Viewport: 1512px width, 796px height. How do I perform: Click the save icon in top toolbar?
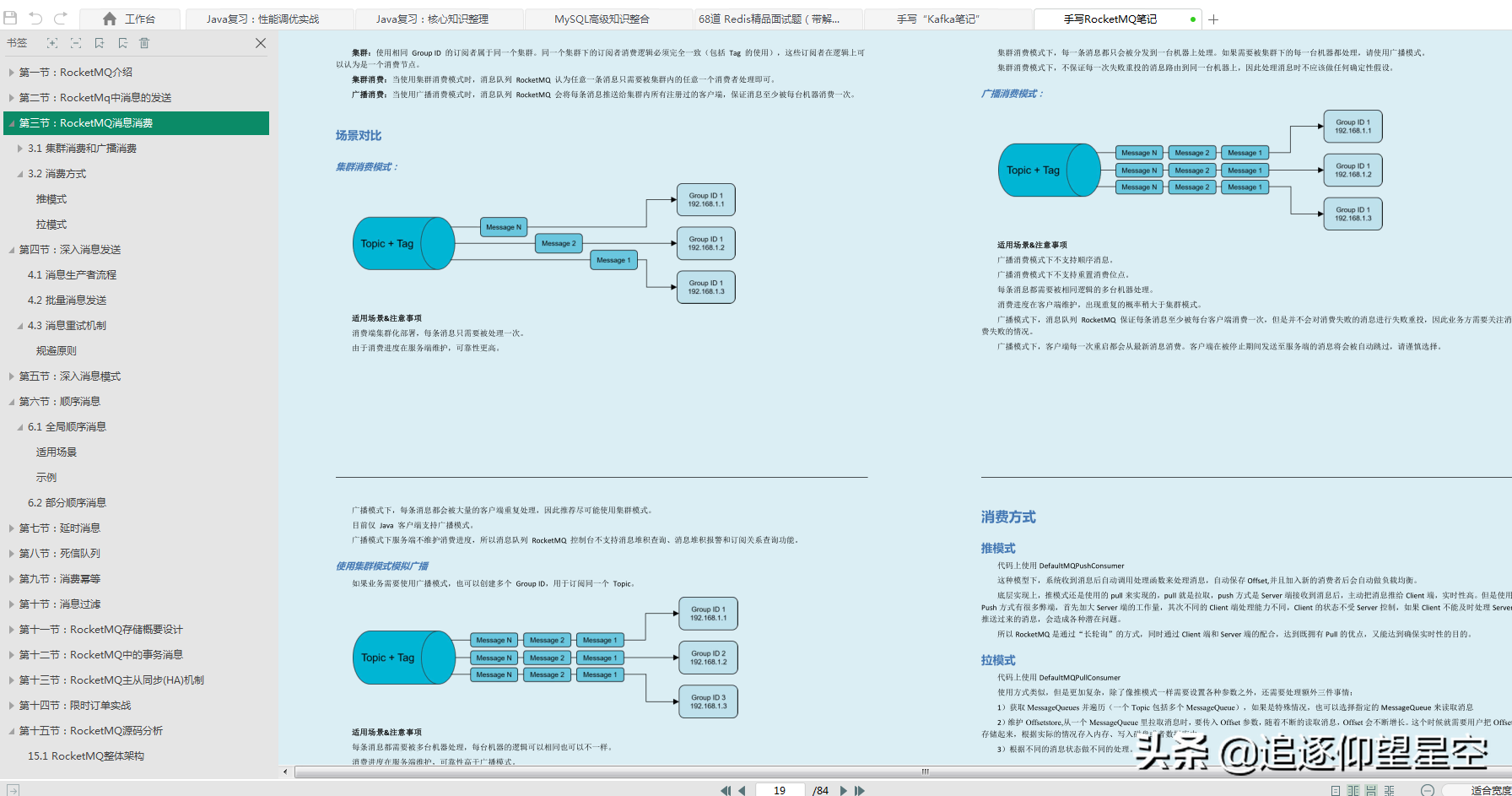tap(11, 18)
